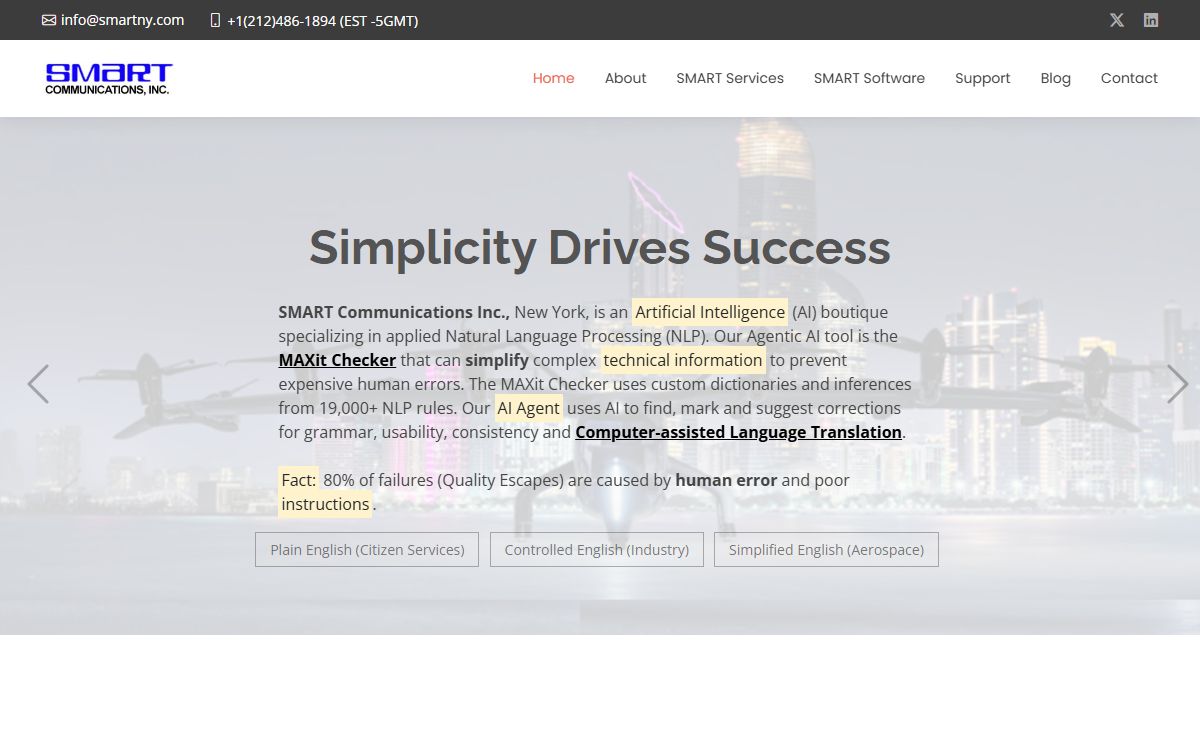Click Simplified English (Aerospace) button

click(826, 549)
